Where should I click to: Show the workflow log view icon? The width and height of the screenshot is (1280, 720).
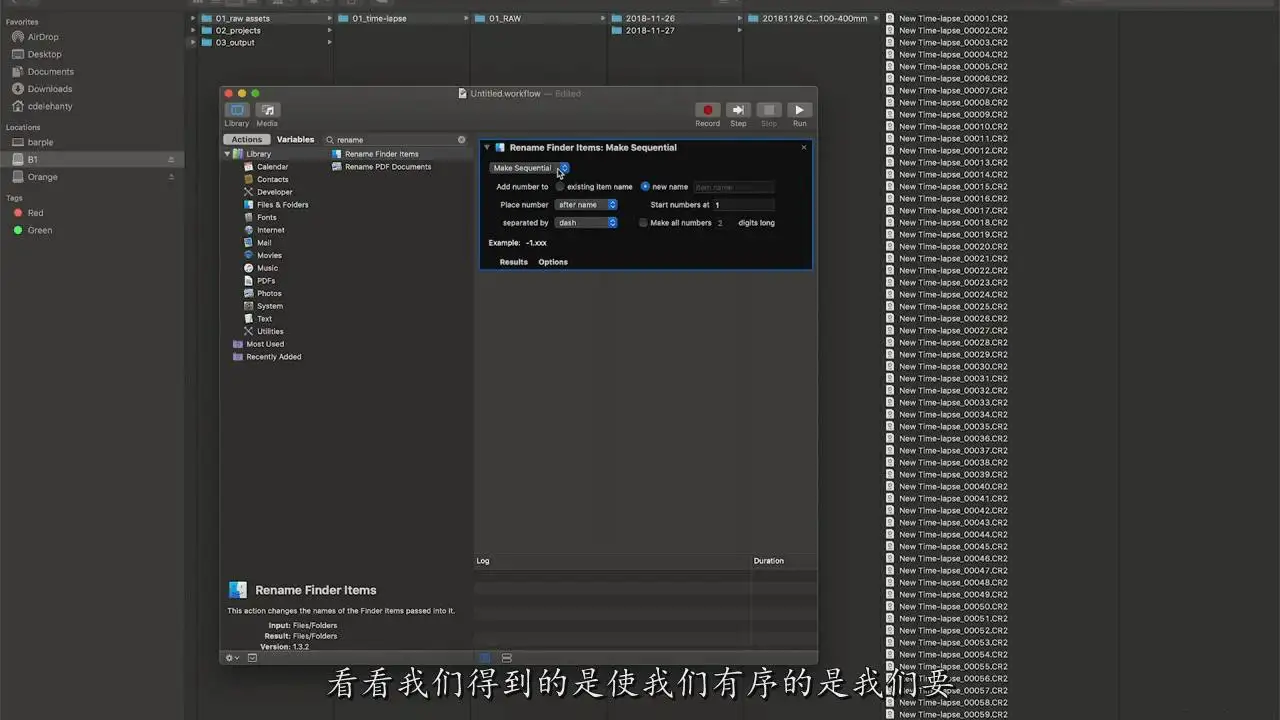(486, 658)
